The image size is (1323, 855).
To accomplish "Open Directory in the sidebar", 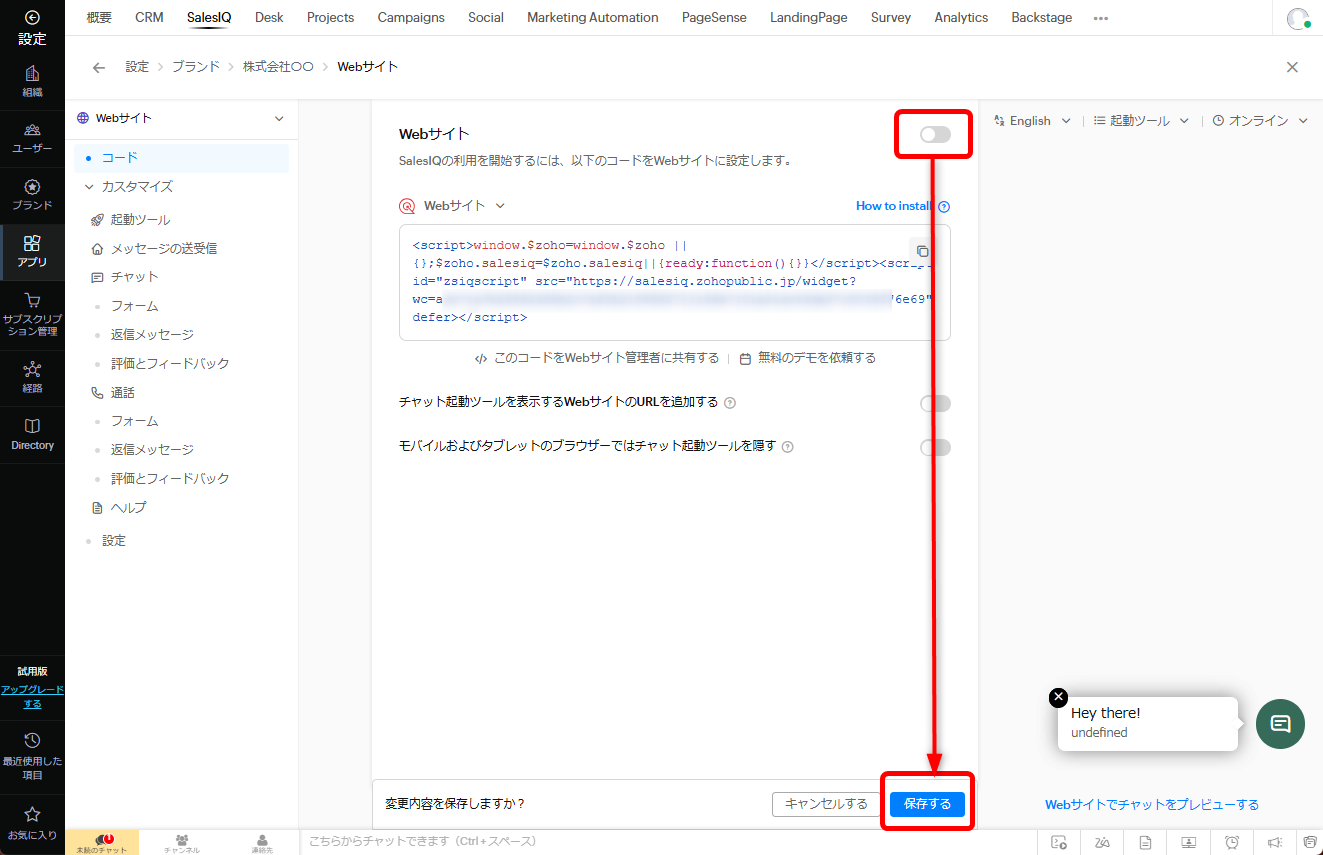I will click(32, 434).
